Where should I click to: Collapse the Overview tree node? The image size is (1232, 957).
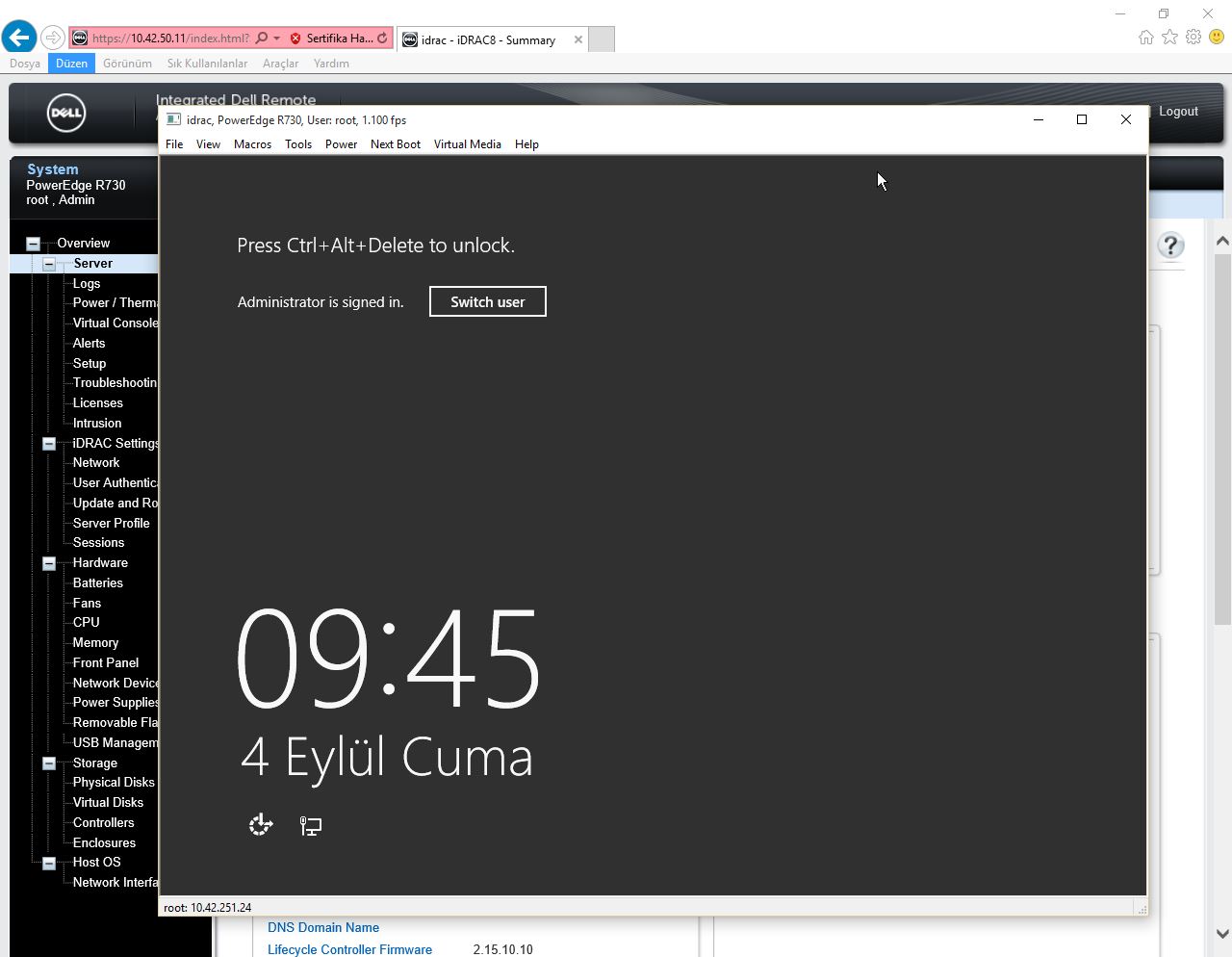[x=33, y=244]
